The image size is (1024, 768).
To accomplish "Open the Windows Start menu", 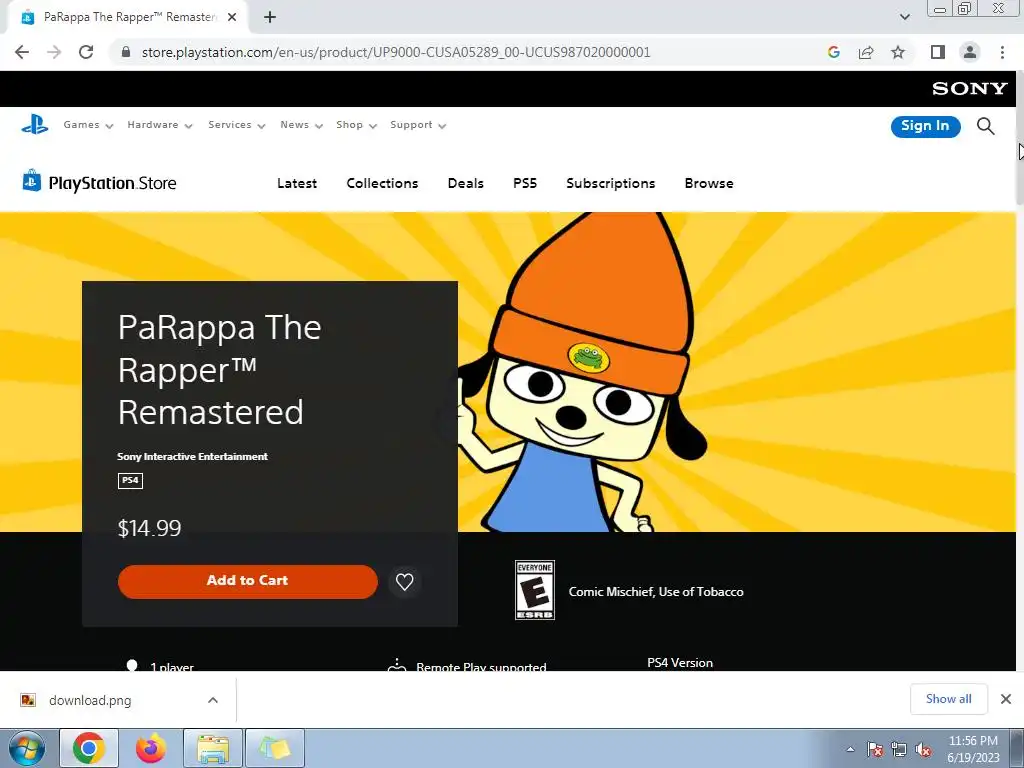I will point(26,748).
